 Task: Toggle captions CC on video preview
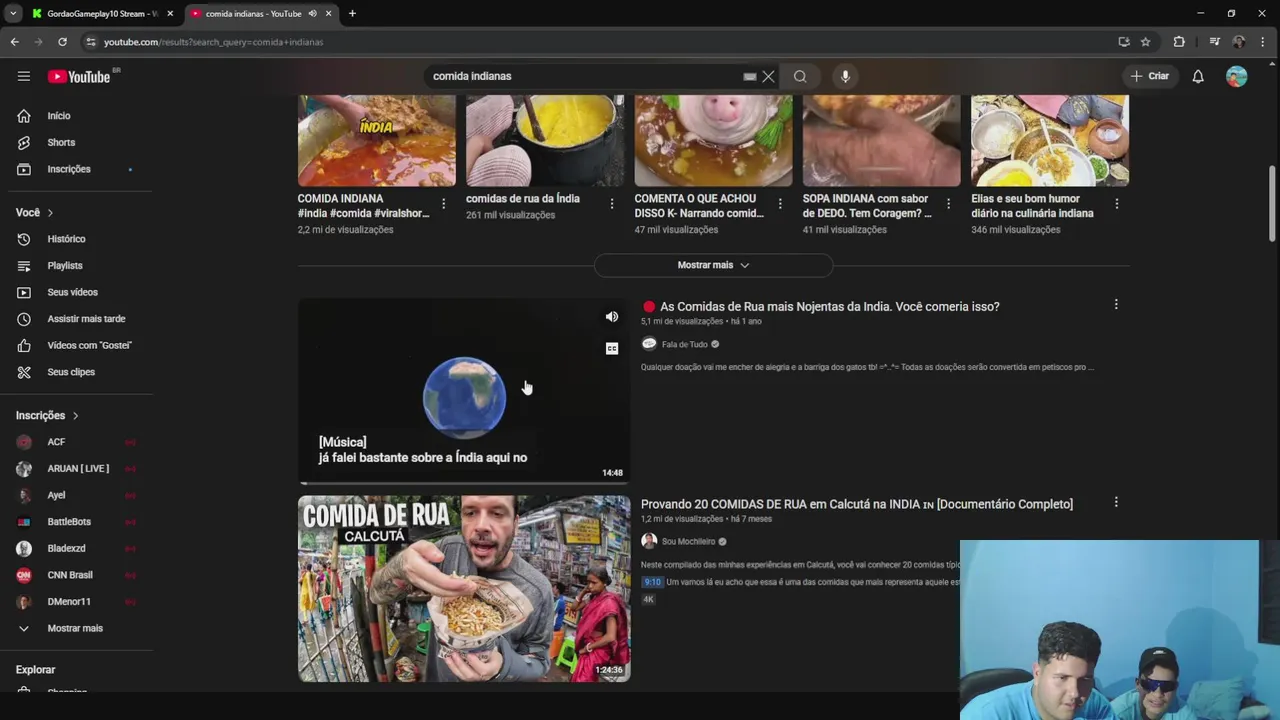click(x=612, y=348)
